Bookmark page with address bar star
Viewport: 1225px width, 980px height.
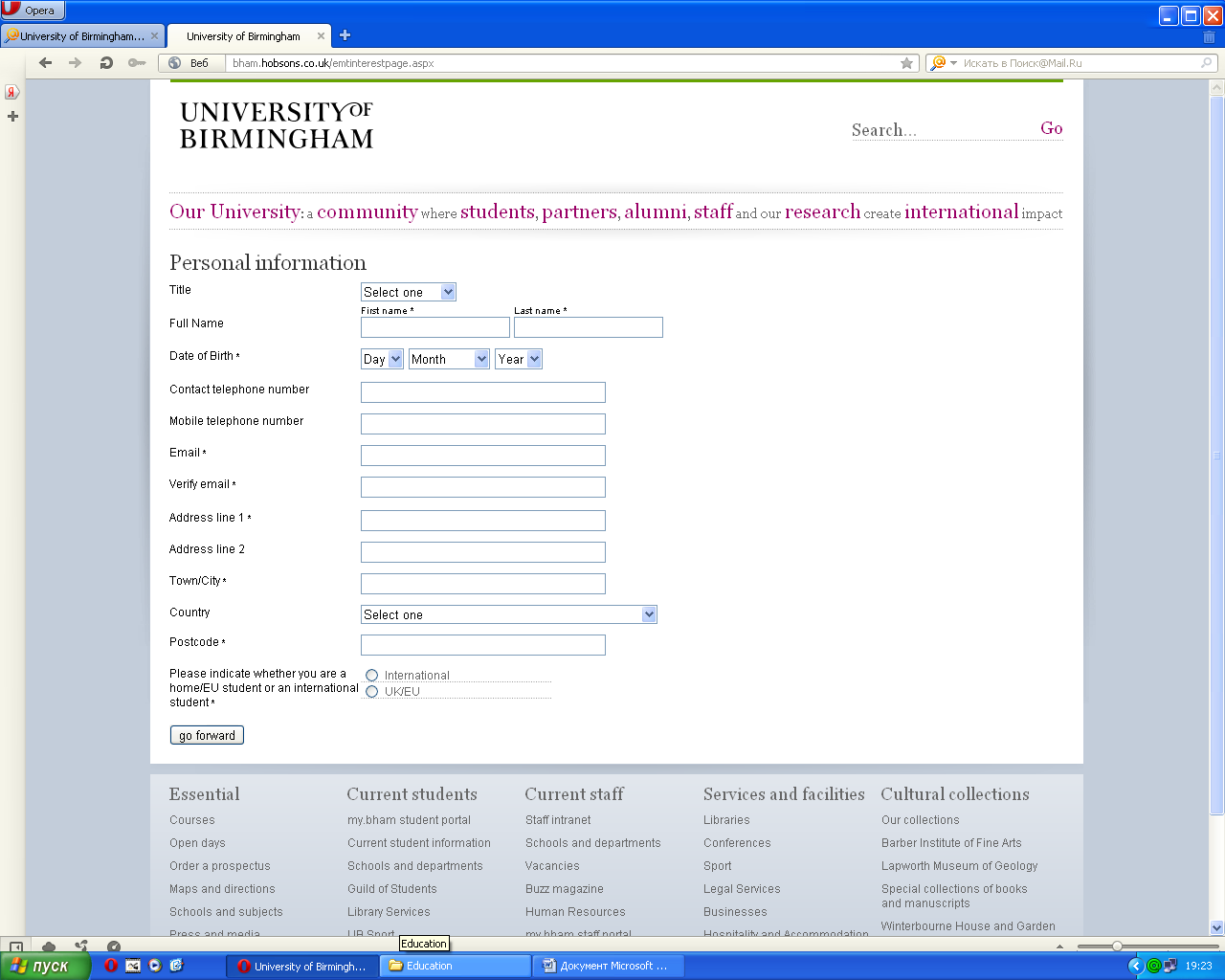tap(906, 63)
